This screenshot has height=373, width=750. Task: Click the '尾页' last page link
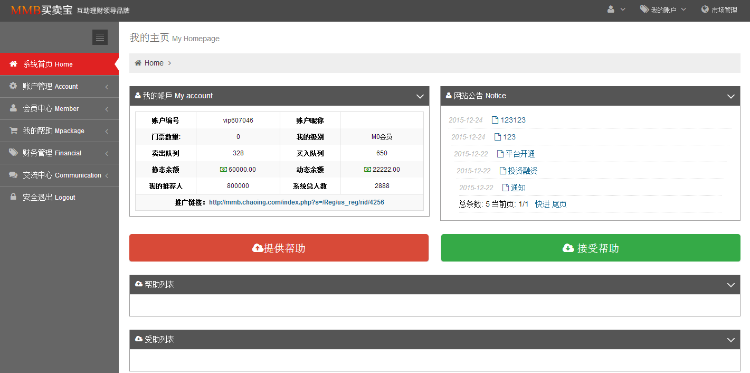coord(559,204)
